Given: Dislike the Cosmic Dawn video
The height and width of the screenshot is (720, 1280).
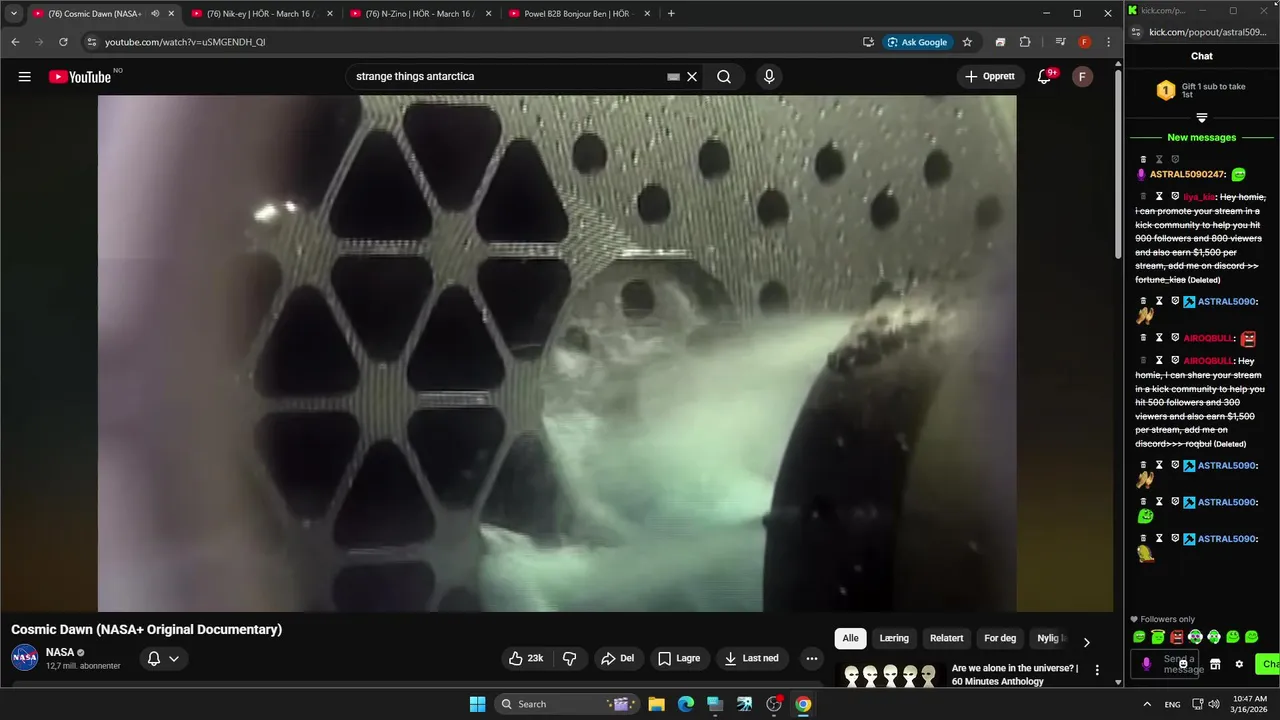Looking at the screenshot, I should [x=570, y=658].
